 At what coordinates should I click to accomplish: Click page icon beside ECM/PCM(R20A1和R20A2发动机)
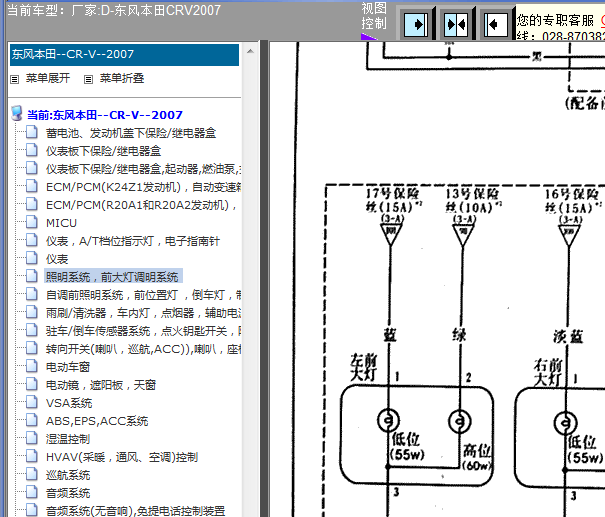coord(32,204)
